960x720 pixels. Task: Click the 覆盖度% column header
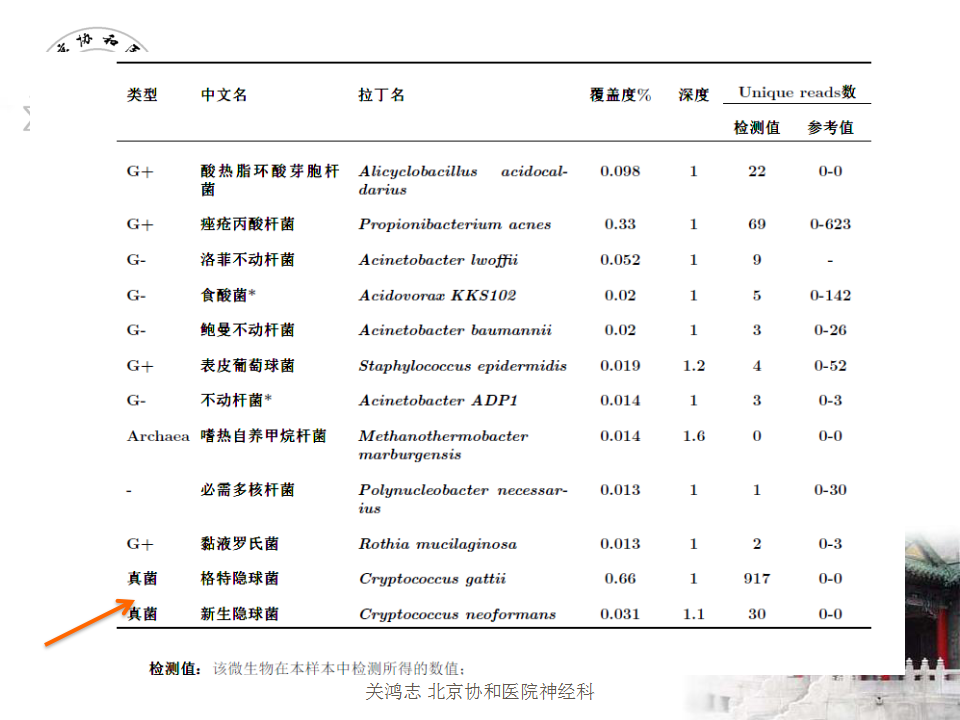click(620, 95)
